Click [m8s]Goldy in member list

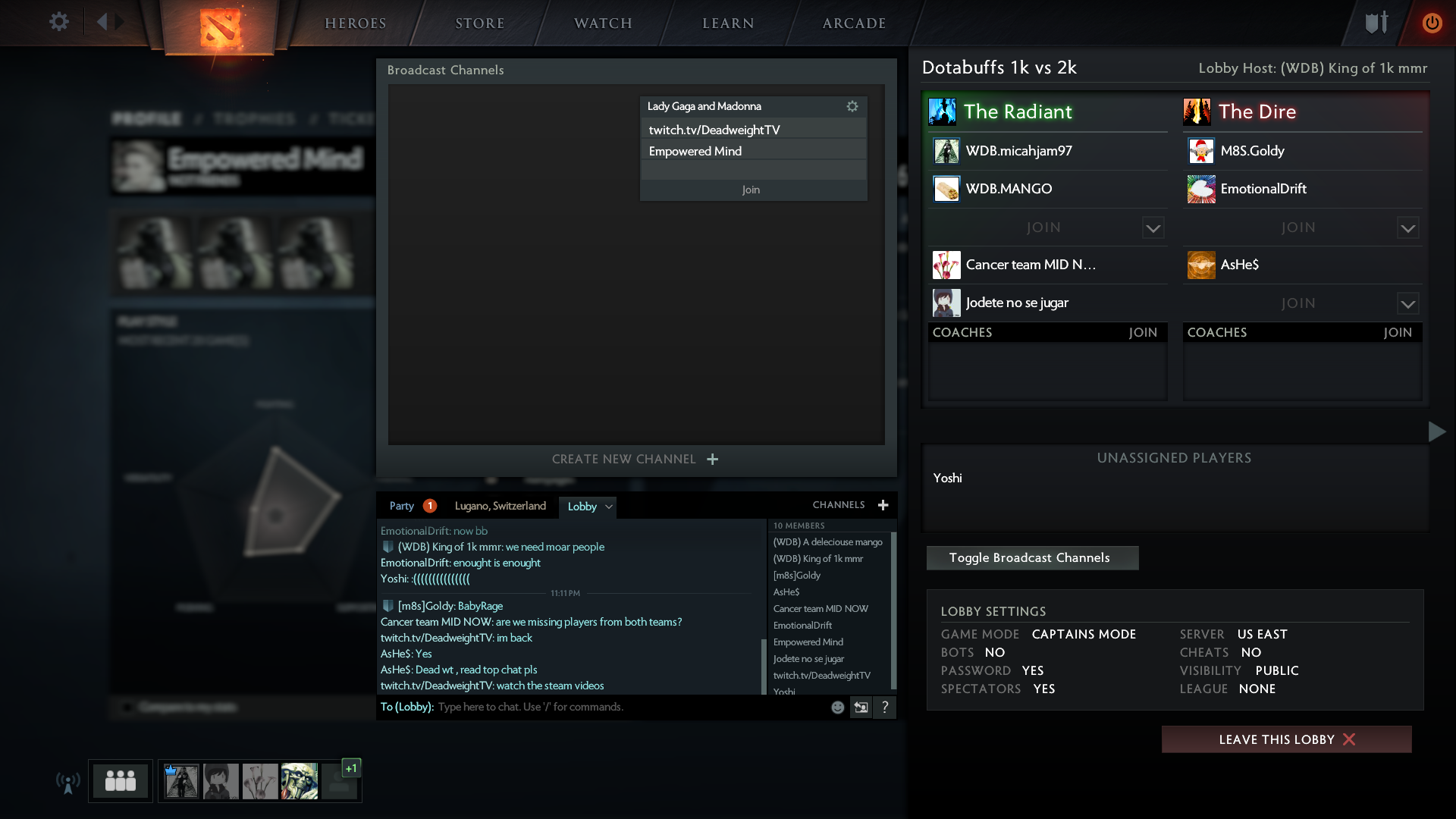797,576
